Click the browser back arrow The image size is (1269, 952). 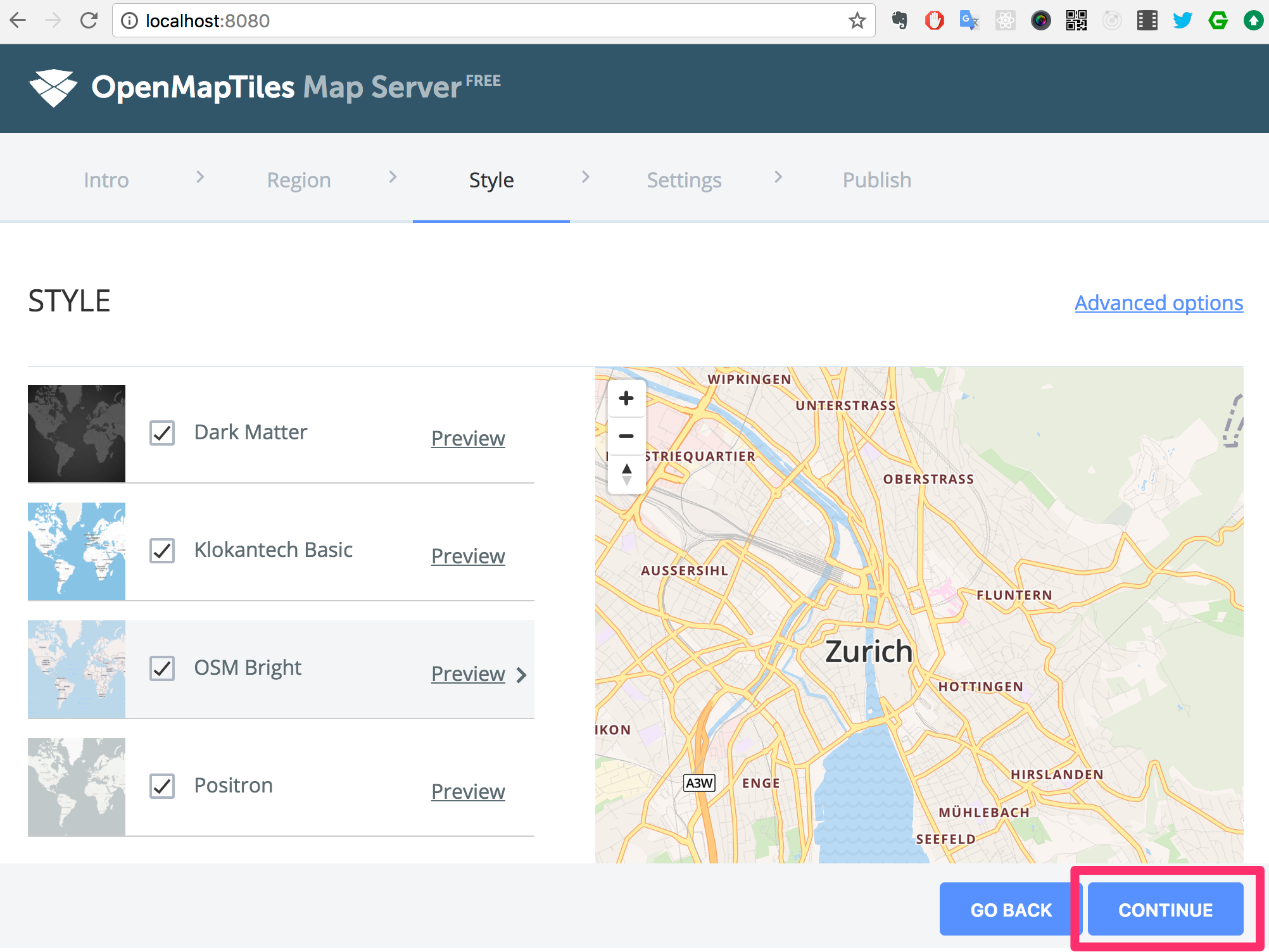click(x=18, y=21)
